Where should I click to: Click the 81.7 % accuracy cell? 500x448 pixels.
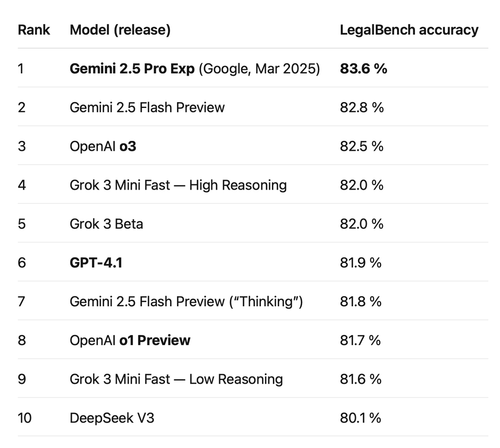[x=360, y=340]
